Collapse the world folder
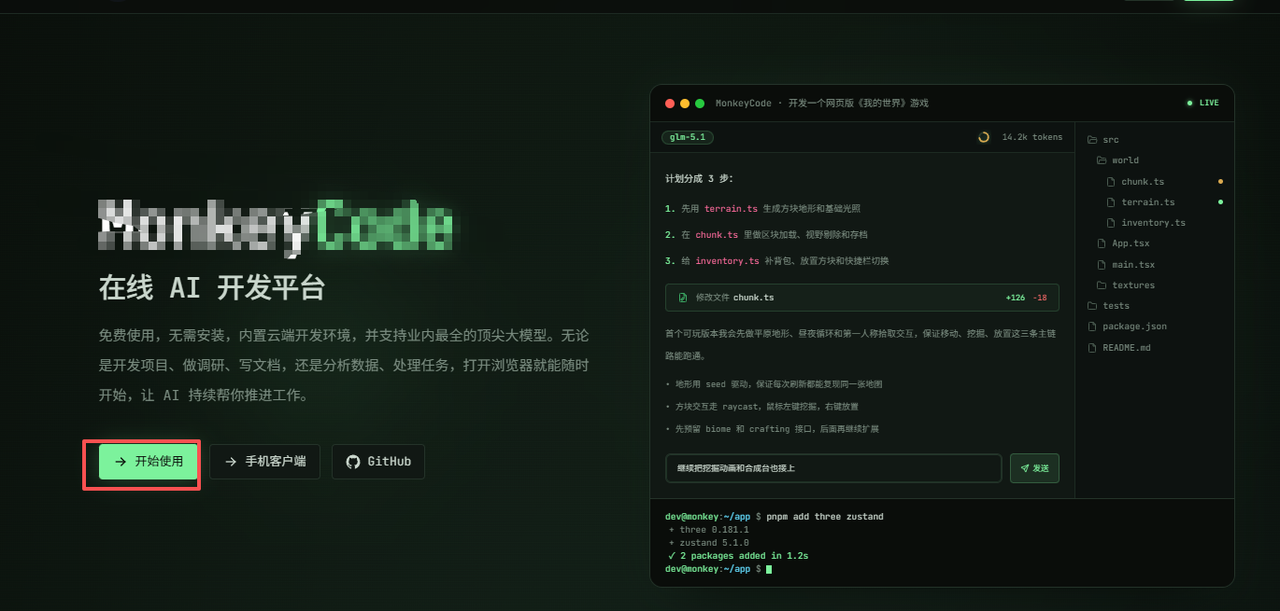Screen dimensions: 1280x611 click(x=1117, y=160)
